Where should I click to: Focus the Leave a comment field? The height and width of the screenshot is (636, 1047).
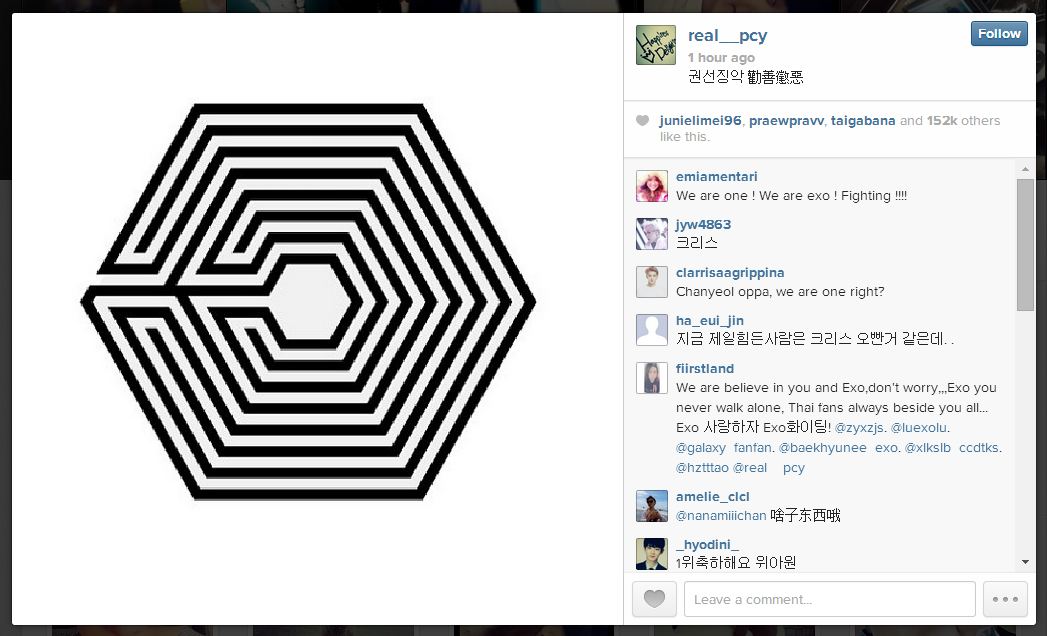click(829, 599)
